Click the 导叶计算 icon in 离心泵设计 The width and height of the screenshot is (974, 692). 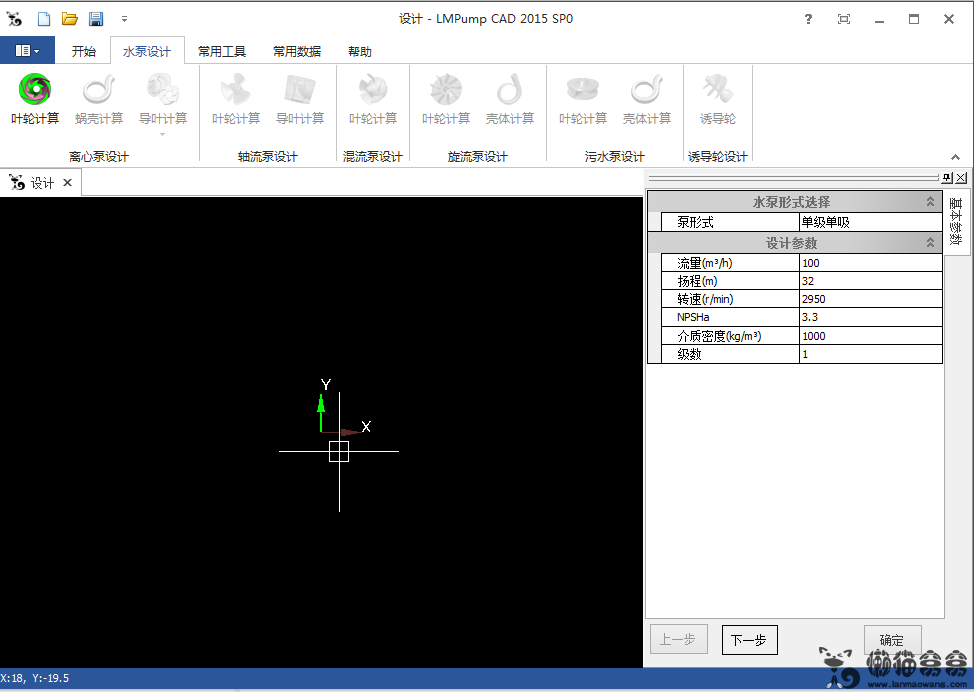click(163, 99)
